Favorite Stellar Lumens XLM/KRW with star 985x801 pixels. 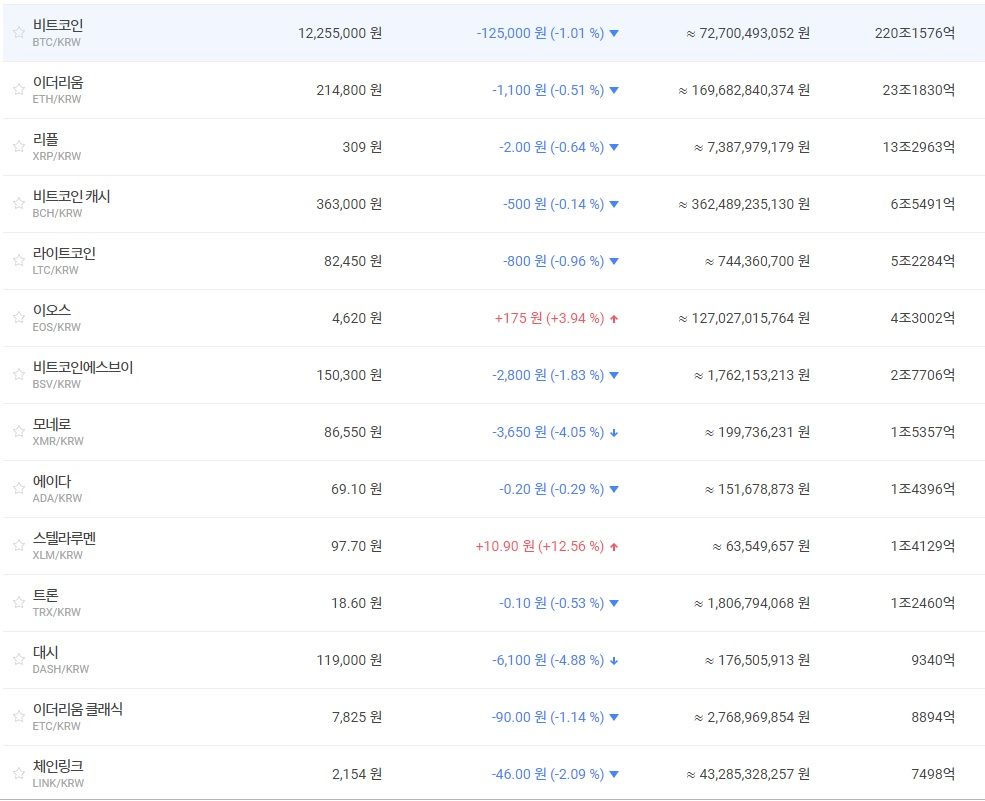[18, 545]
